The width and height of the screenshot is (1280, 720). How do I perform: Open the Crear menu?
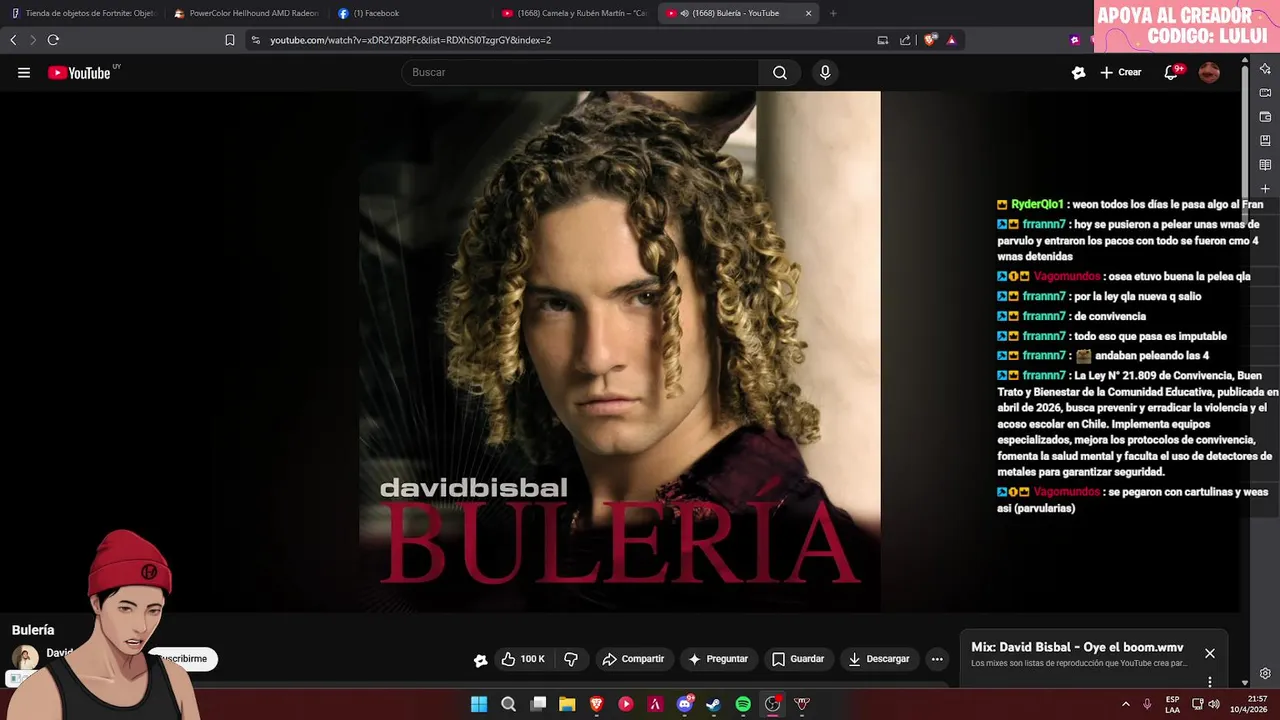tap(1121, 72)
